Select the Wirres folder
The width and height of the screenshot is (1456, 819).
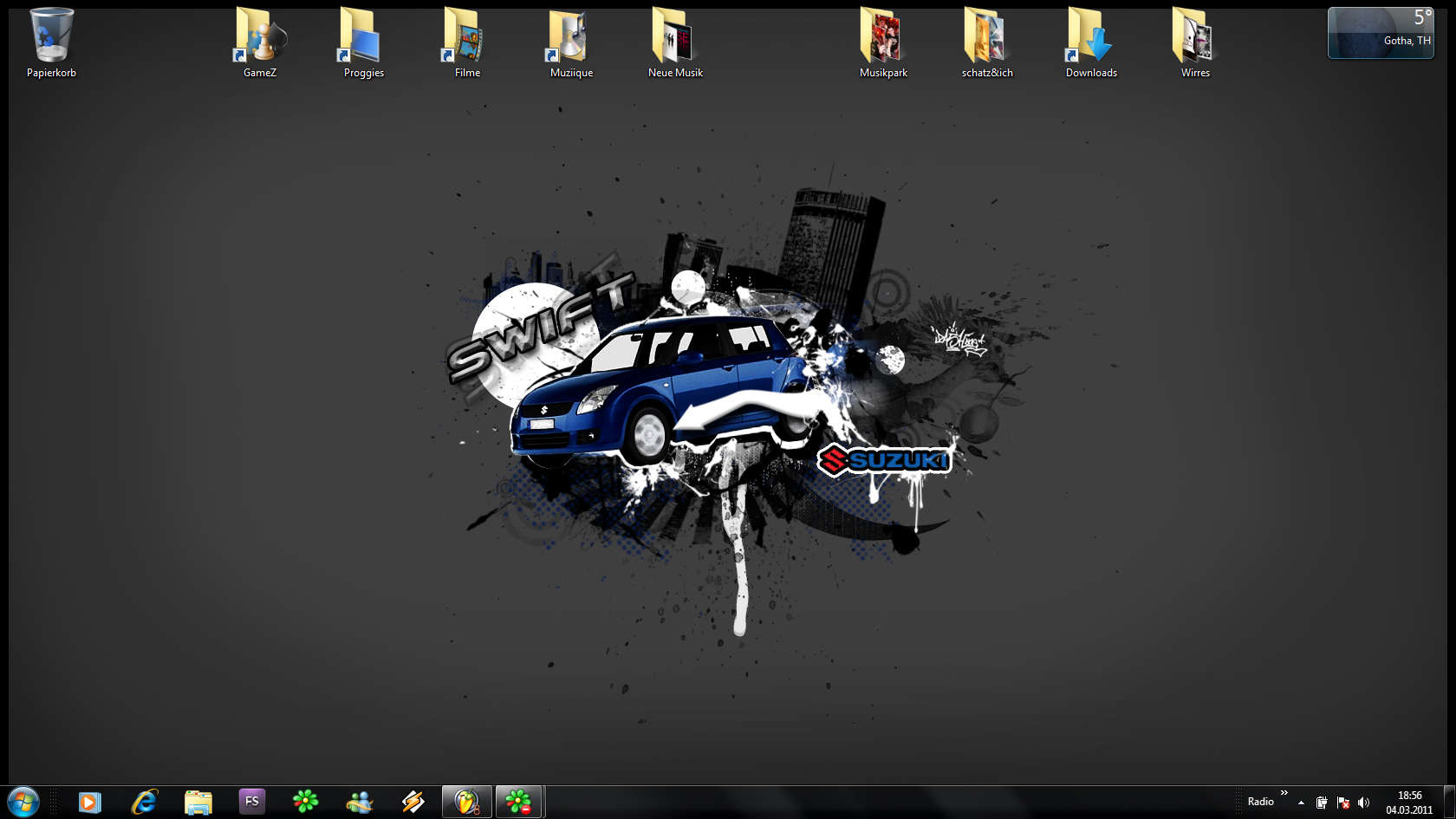tap(1196, 43)
